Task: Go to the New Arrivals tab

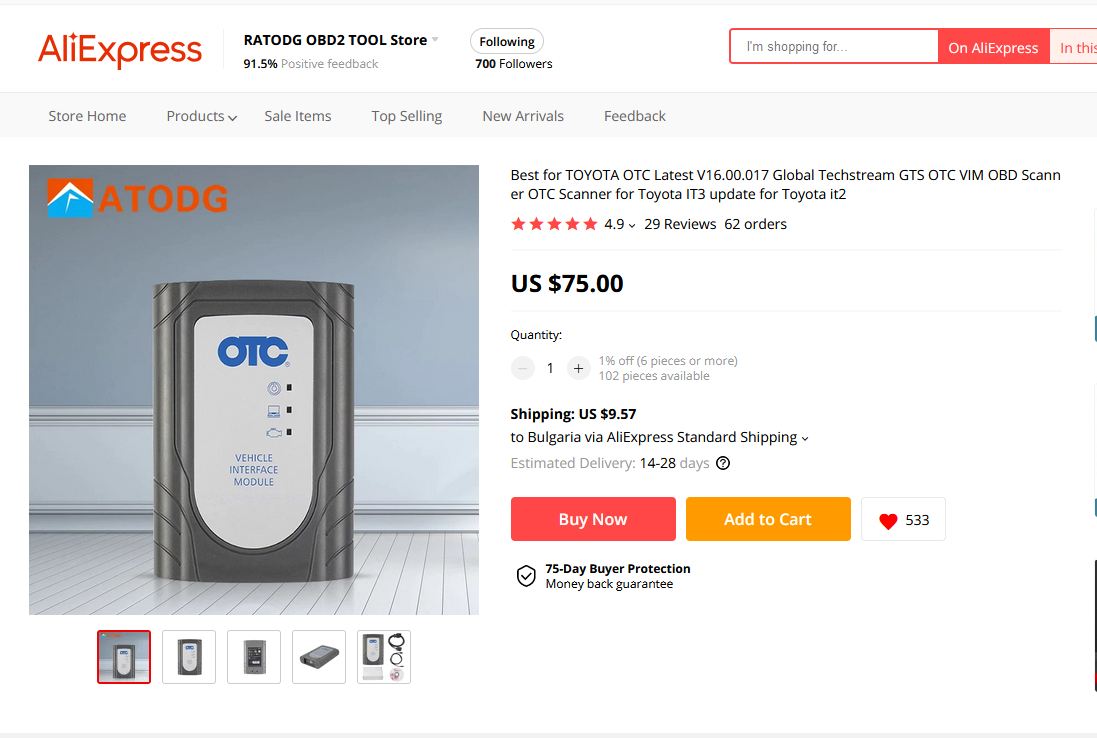Action: tap(523, 116)
